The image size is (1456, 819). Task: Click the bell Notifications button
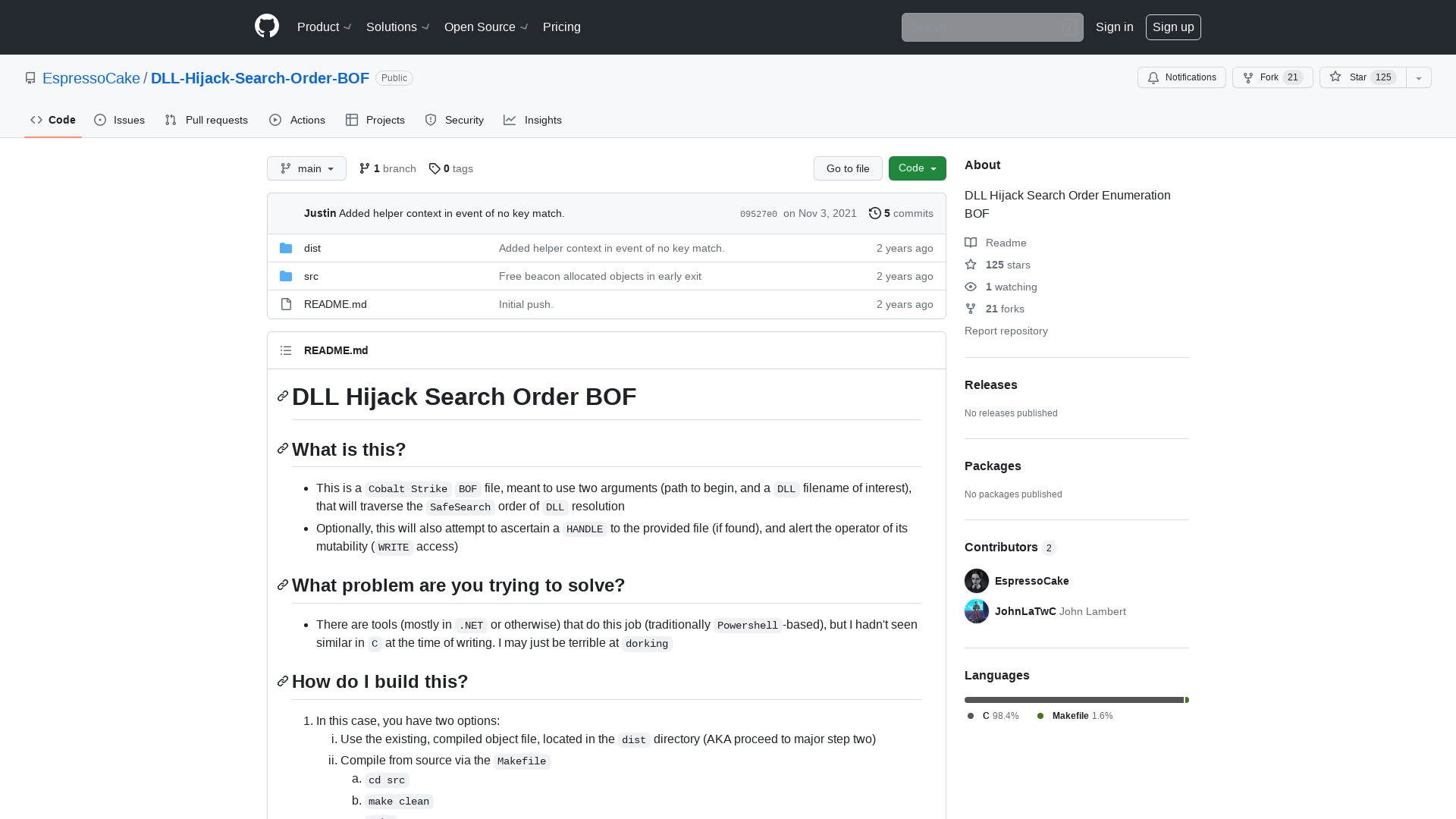tap(1181, 77)
